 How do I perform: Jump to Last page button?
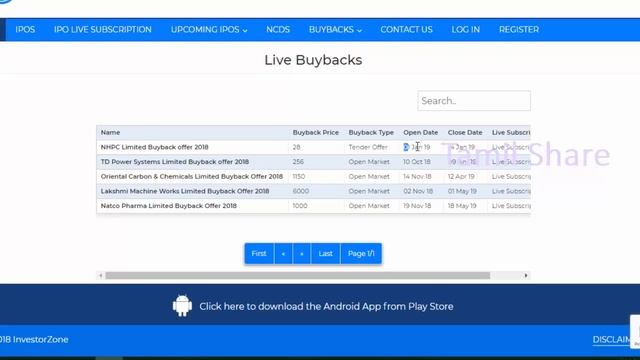(325, 254)
